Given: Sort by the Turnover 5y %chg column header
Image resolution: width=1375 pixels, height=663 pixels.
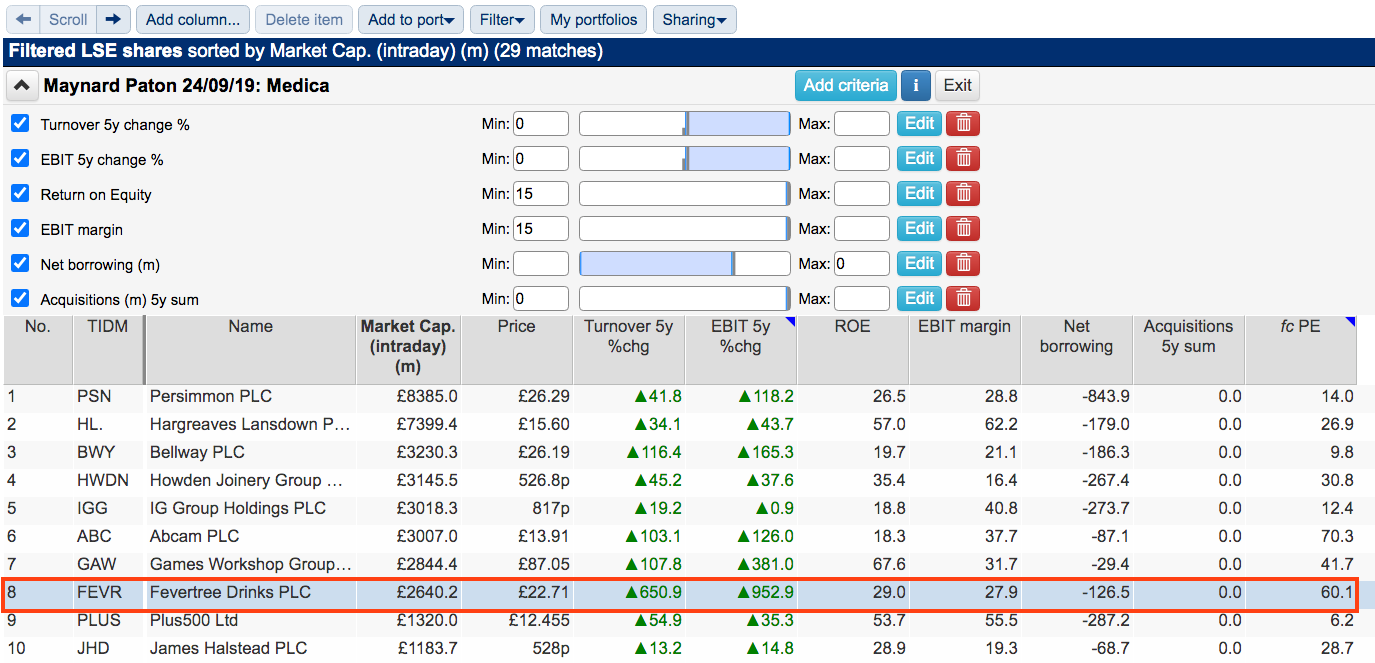Looking at the screenshot, I should [629, 349].
